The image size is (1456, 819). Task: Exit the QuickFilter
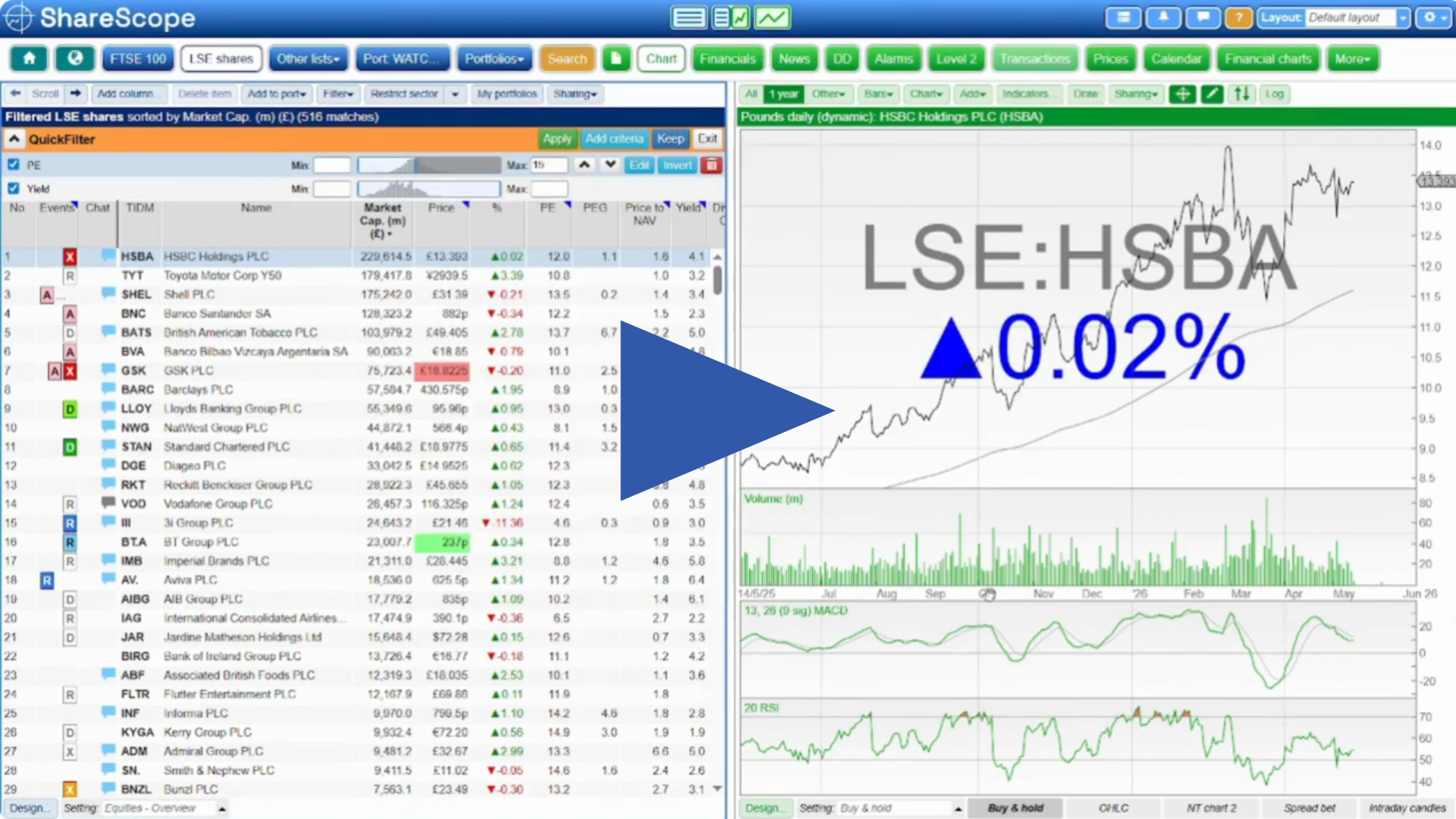tap(708, 139)
